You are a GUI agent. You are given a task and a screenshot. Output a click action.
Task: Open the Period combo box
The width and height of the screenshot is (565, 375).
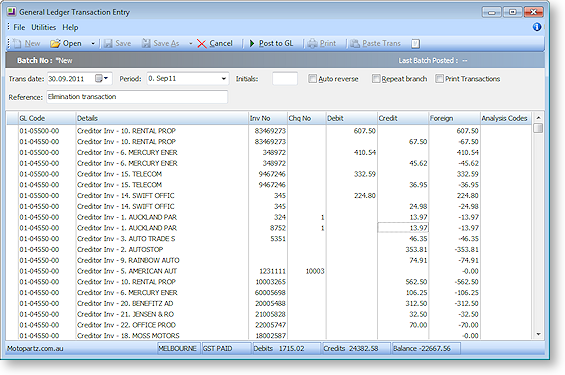(x=223, y=79)
